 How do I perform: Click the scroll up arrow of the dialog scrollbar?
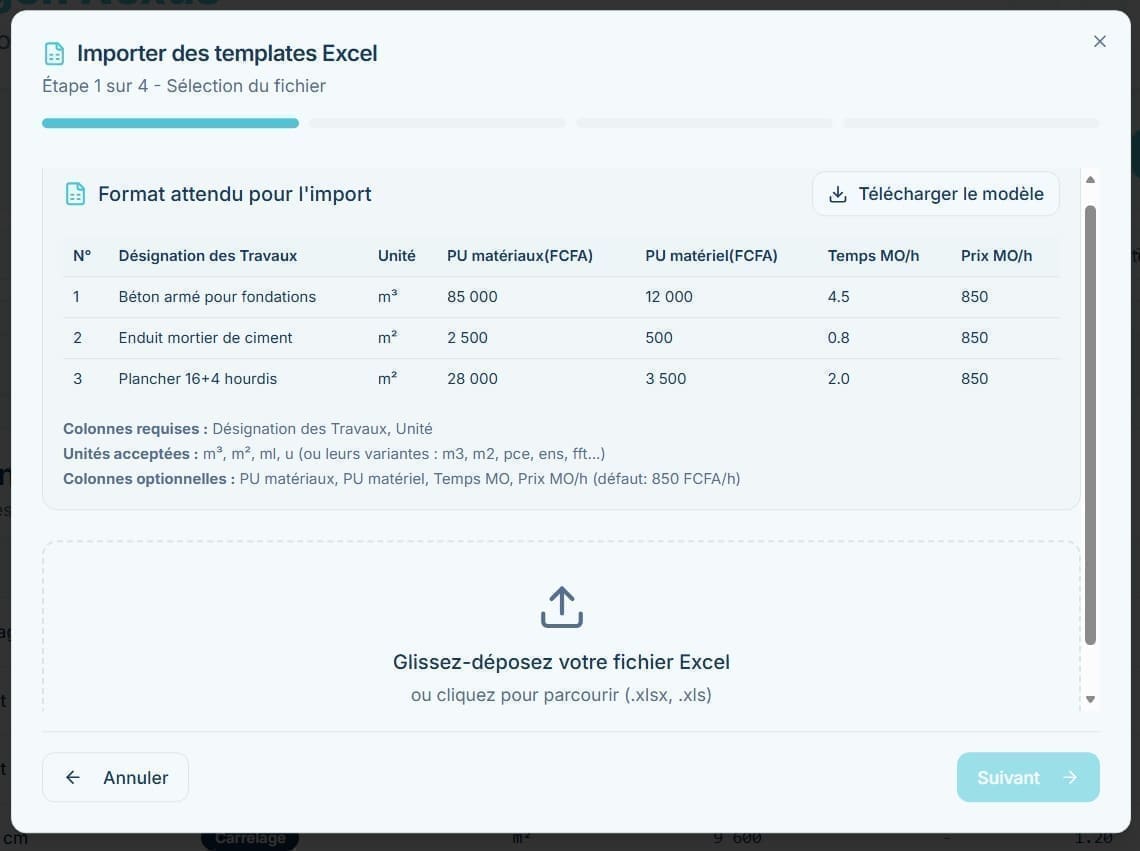pos(1090,180)
